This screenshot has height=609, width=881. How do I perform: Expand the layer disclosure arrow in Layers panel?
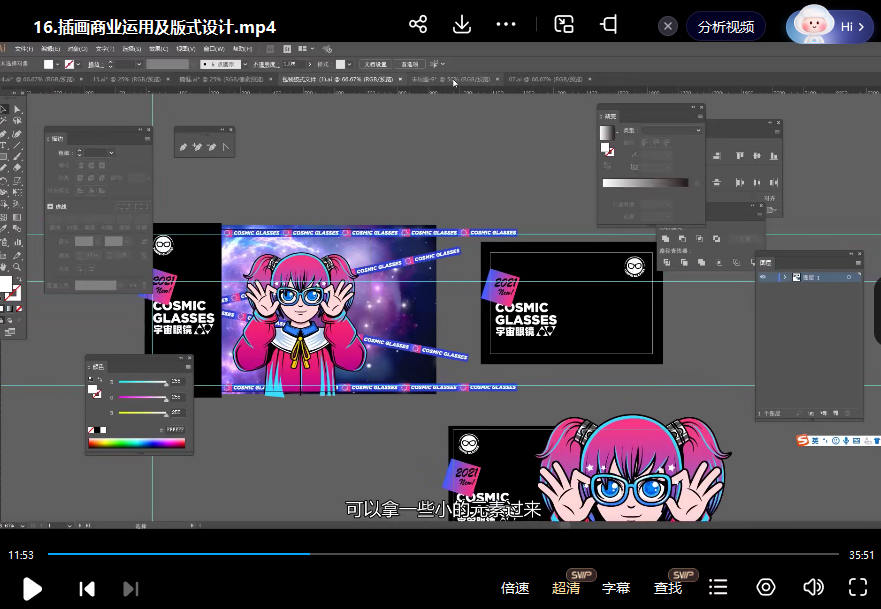tap(785, 277)
